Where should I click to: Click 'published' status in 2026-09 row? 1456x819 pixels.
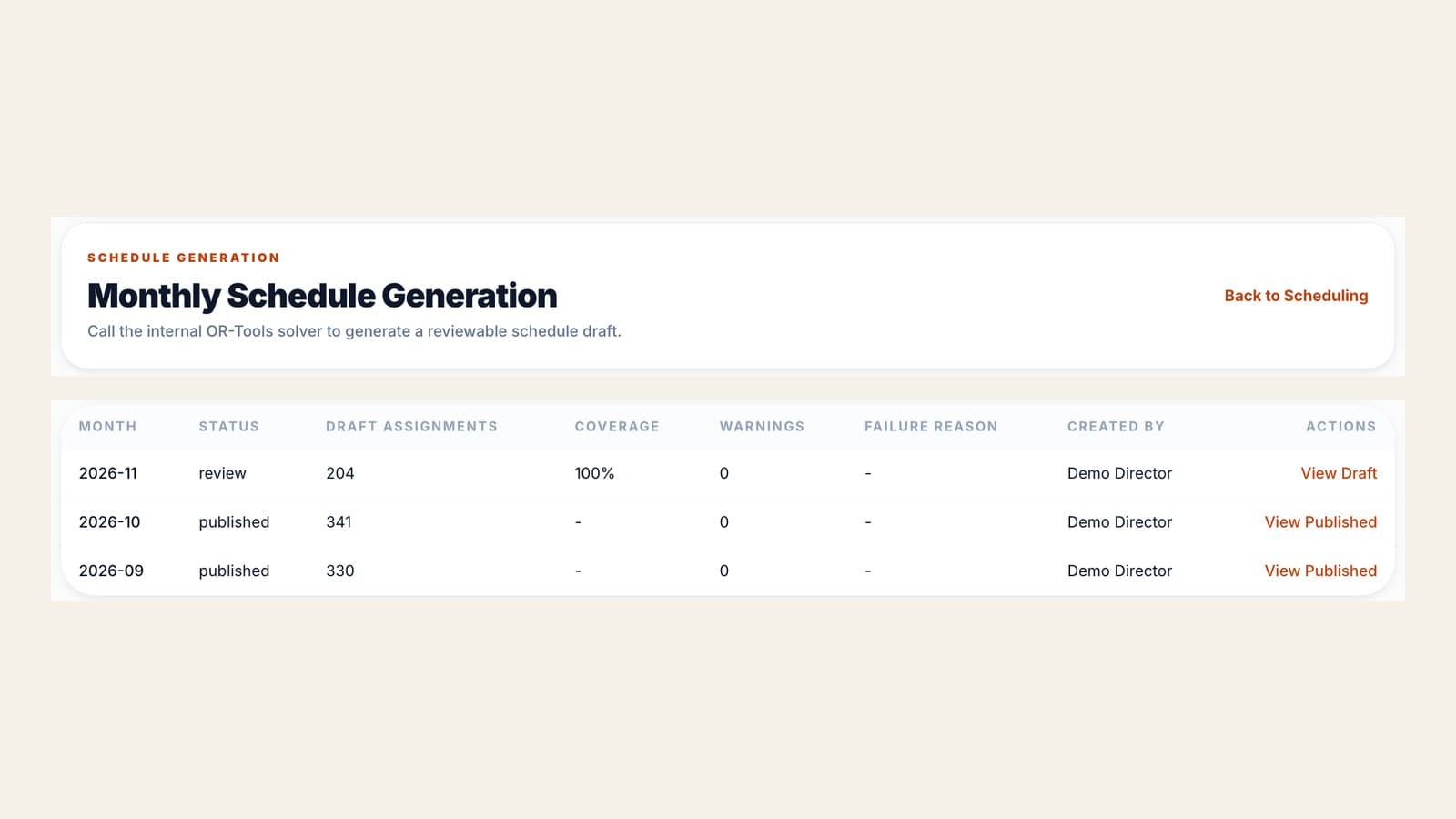point(234,571)
